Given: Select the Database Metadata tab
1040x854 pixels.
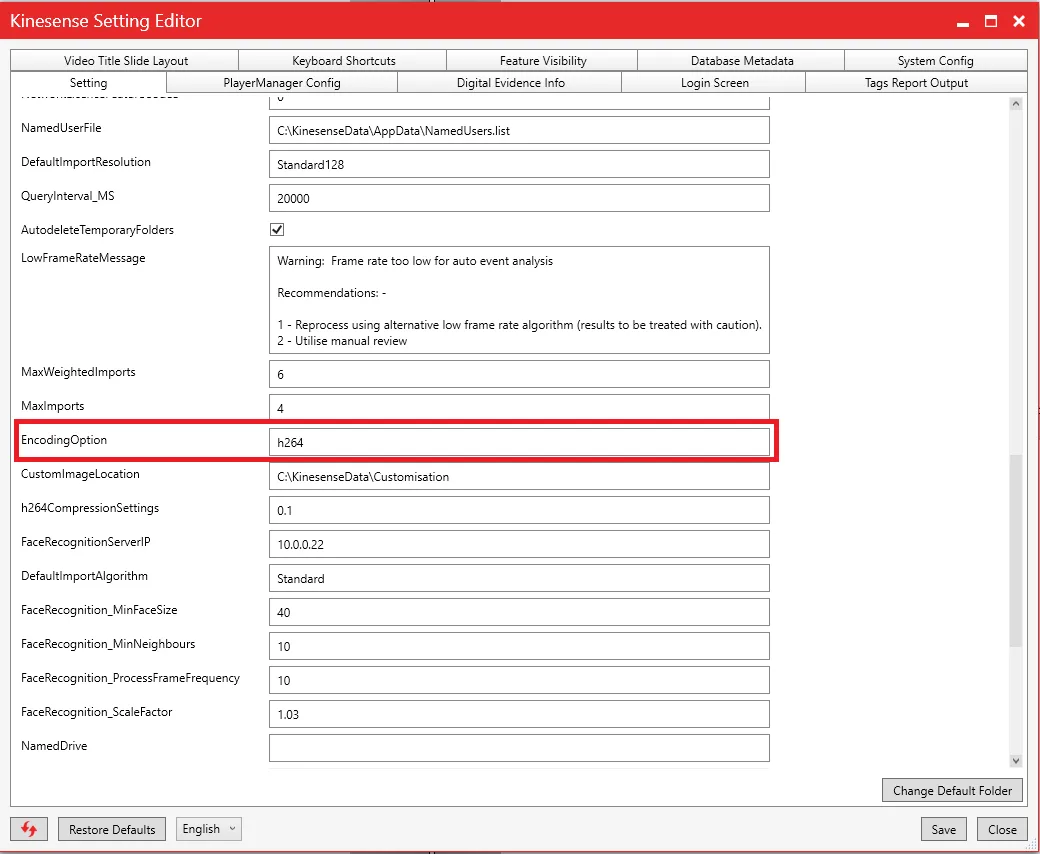Looking at the screenshot, I should pos(742,60).
